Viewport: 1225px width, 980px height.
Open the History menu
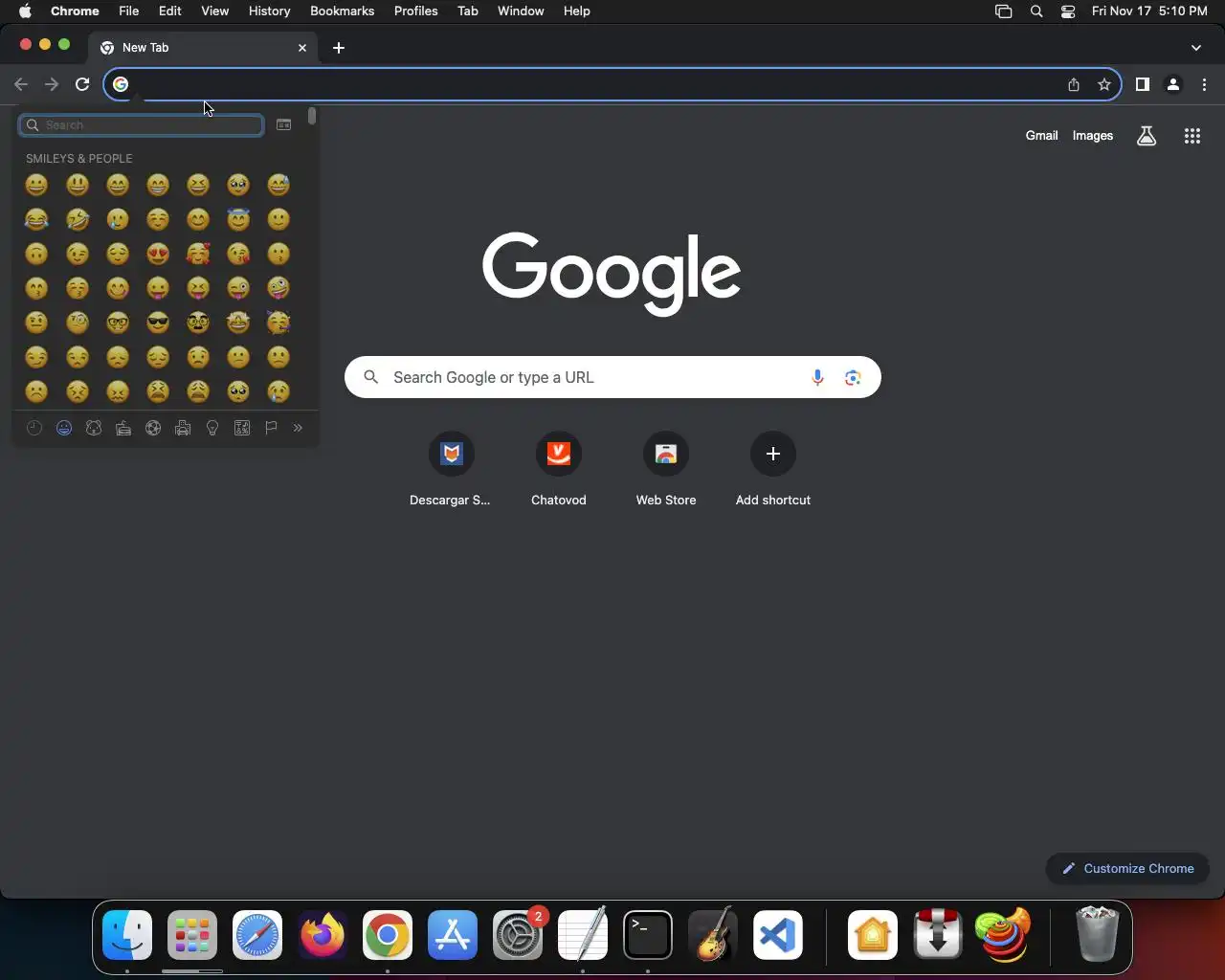269,11
